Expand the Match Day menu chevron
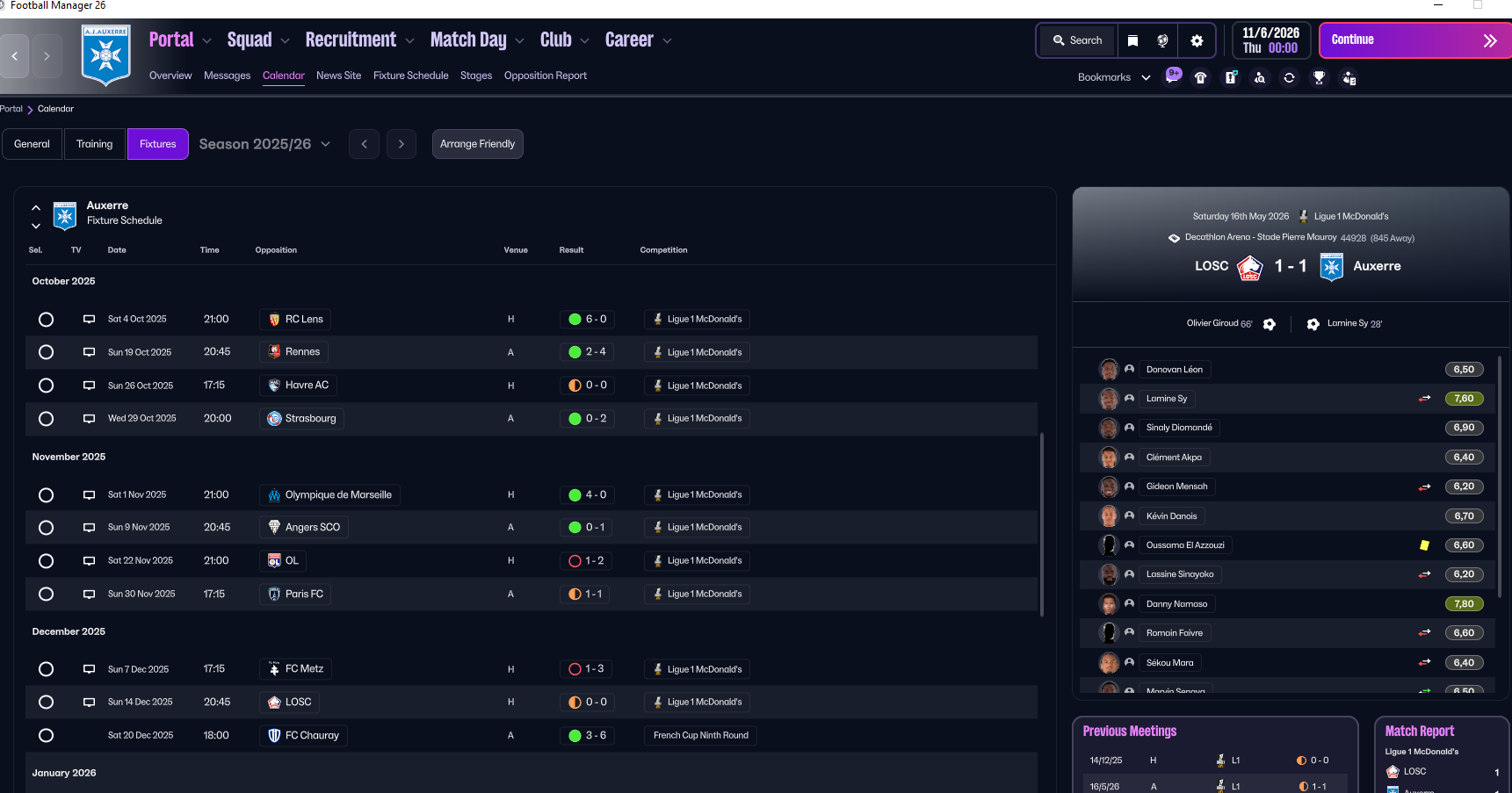Screen dimensions: 1512x793 click(519, 41)
